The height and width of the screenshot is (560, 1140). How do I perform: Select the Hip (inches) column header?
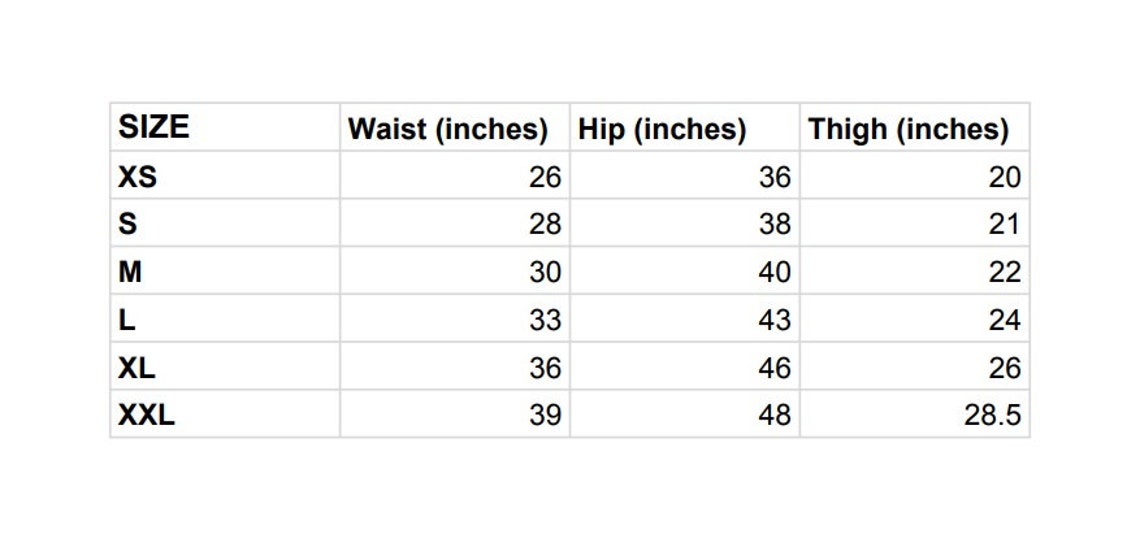tap(662, 129)
